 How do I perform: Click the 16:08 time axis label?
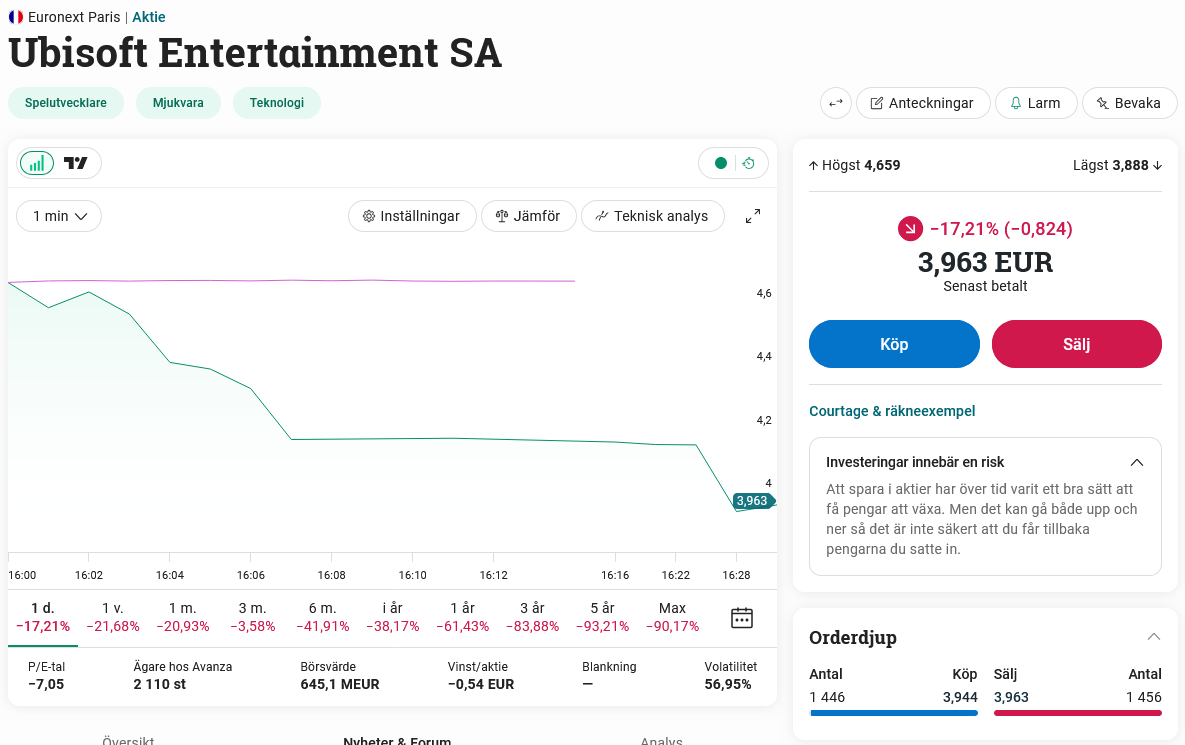click(x=332, y=575)
